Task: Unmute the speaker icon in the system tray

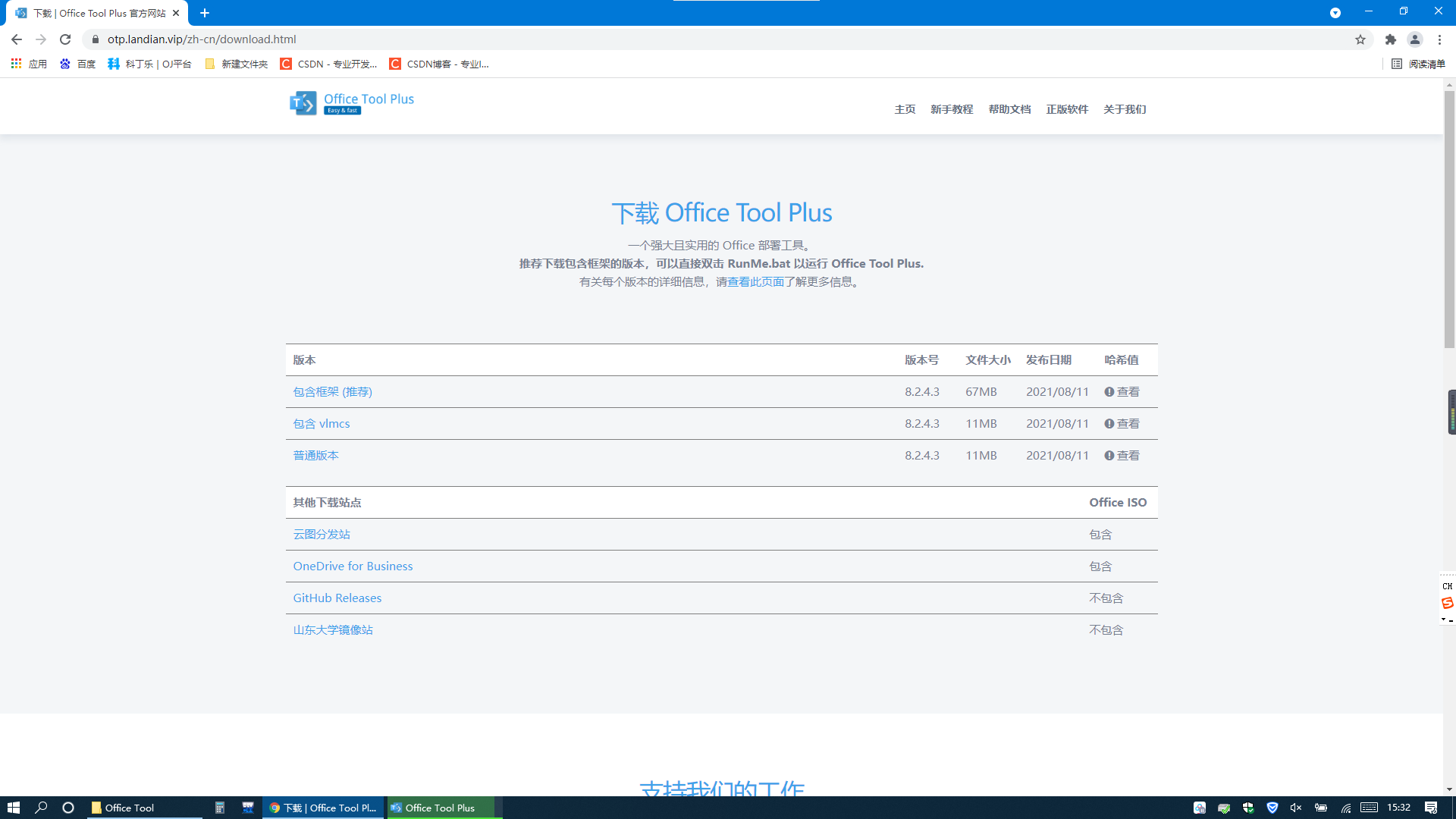Action: [1297, 807]
